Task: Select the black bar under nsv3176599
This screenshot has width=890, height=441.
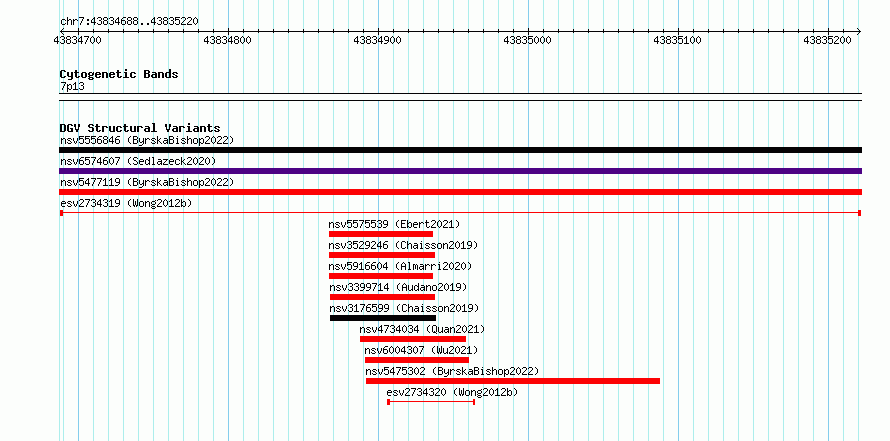Action: (383, 318)
